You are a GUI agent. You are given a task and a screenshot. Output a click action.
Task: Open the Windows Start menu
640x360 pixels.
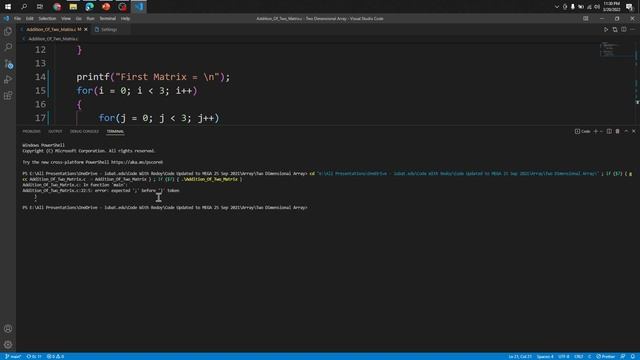coord(8,7)
